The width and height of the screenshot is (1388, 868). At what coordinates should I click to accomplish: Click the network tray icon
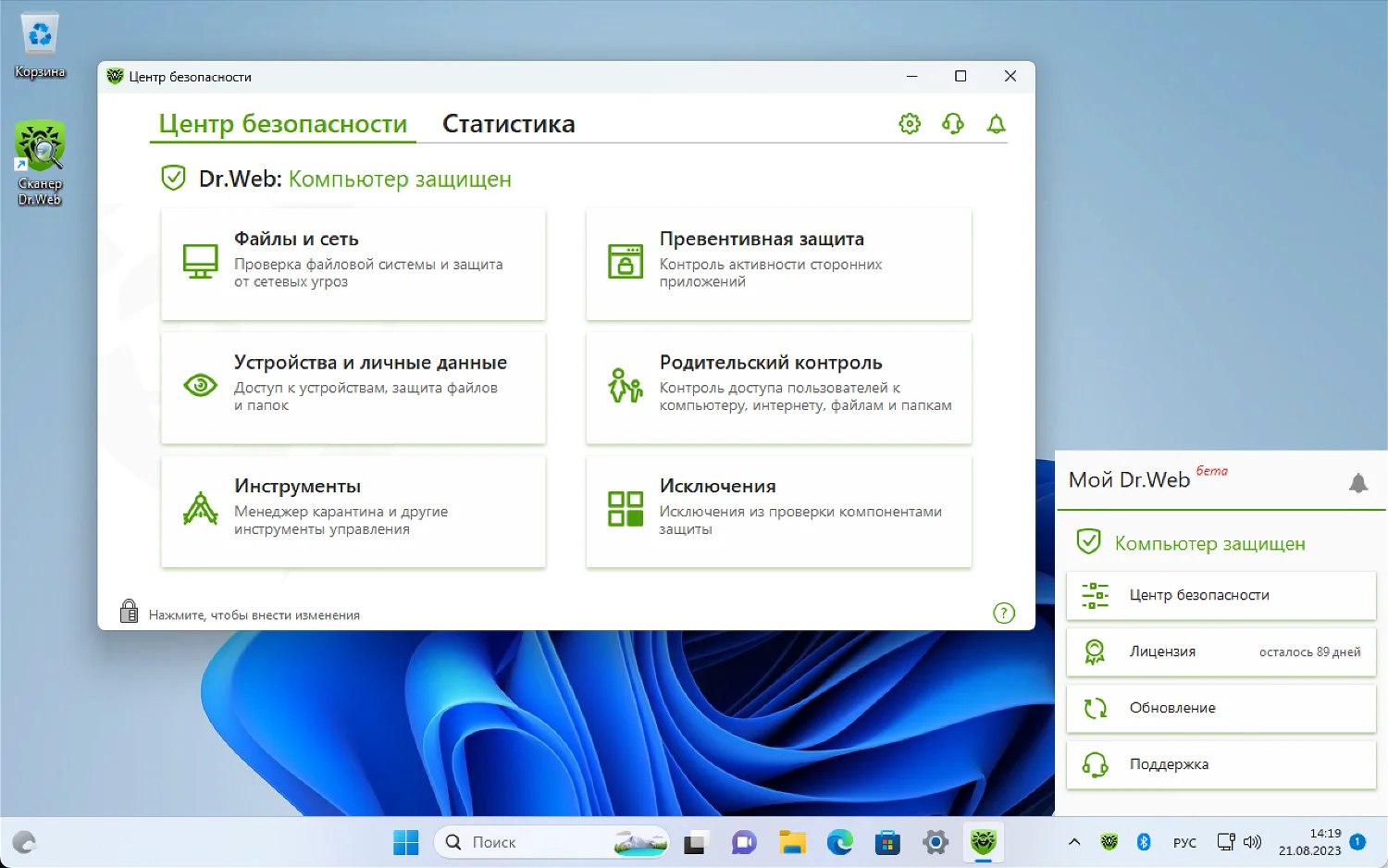[x=1226, y=842]
